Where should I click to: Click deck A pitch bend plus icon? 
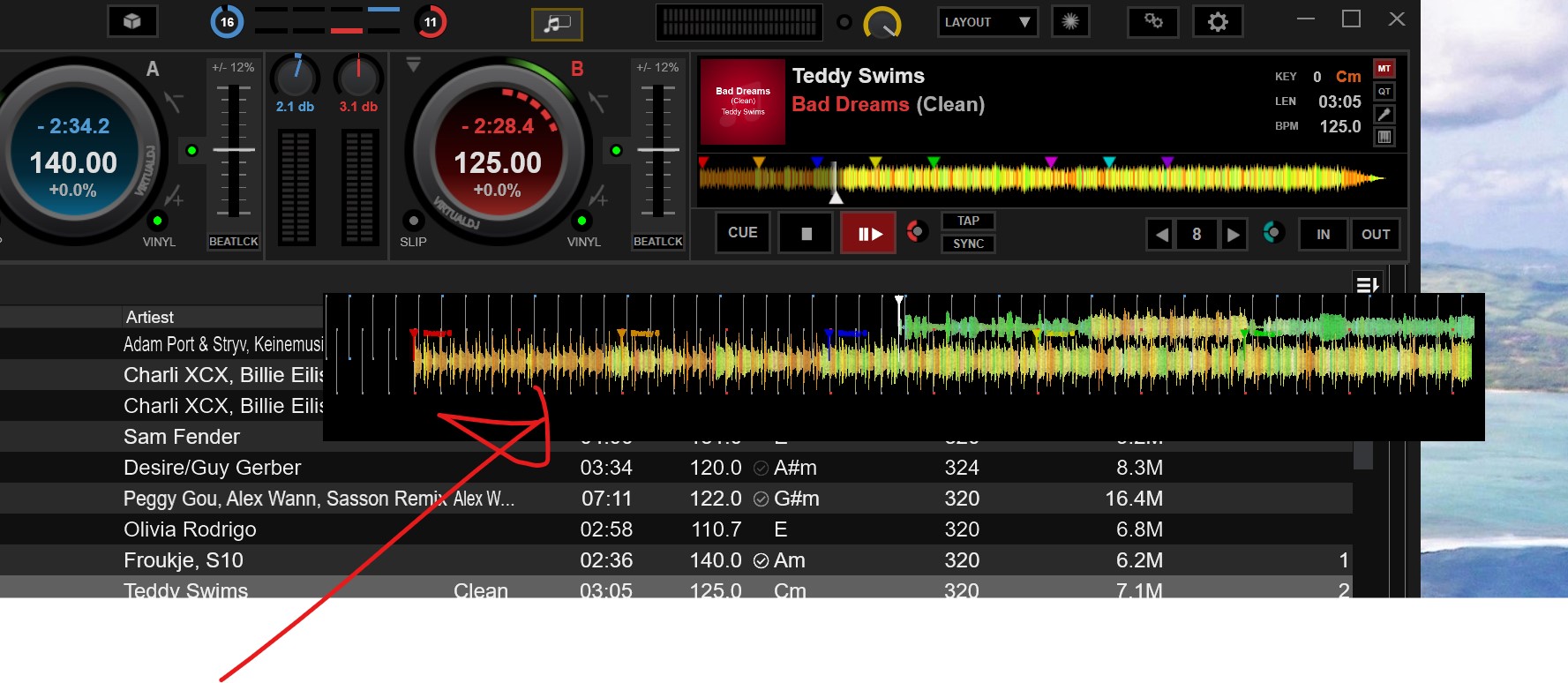pos(174,195)
